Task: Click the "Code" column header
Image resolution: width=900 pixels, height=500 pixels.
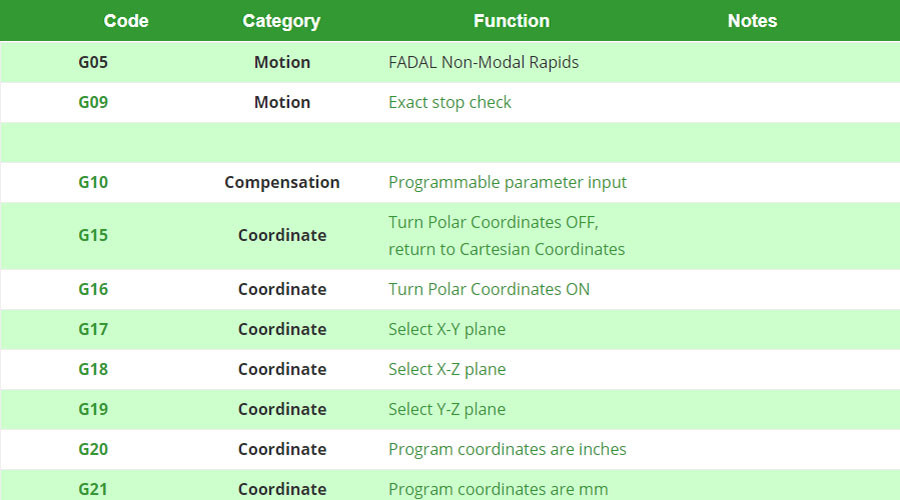Action: [126, 21]
